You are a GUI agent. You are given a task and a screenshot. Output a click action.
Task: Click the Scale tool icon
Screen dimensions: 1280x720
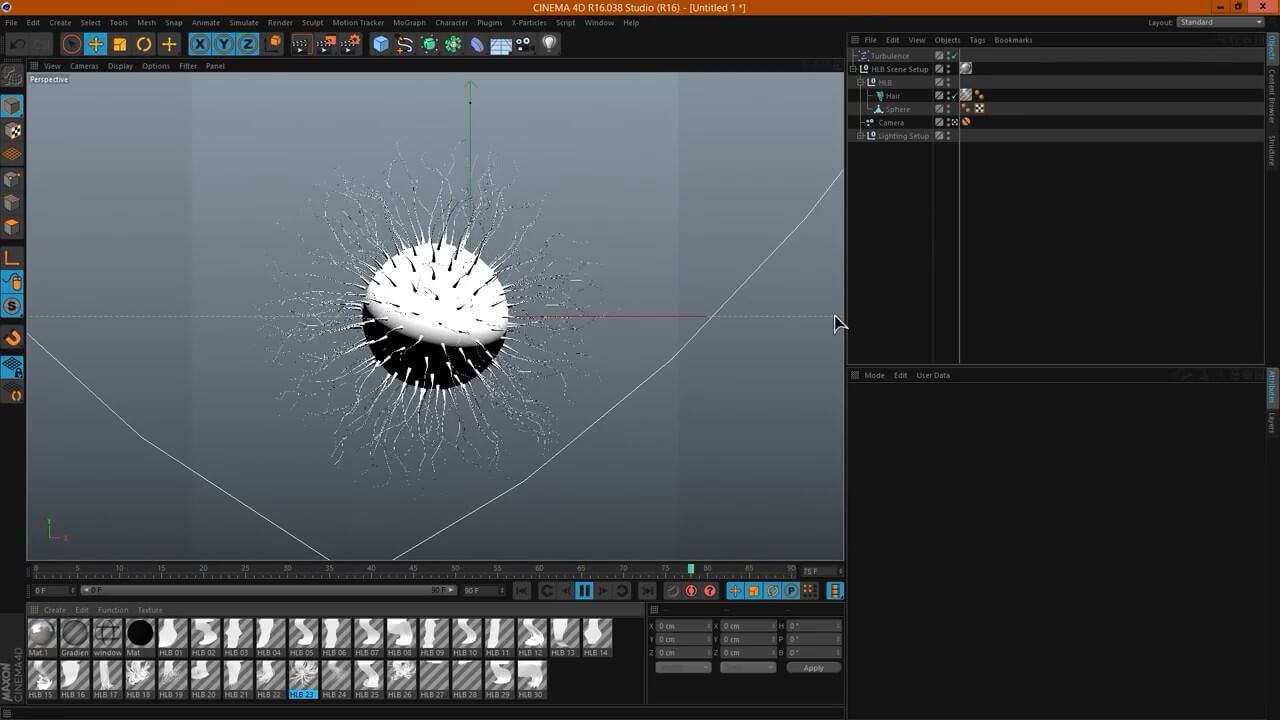[x=120, y=44]
